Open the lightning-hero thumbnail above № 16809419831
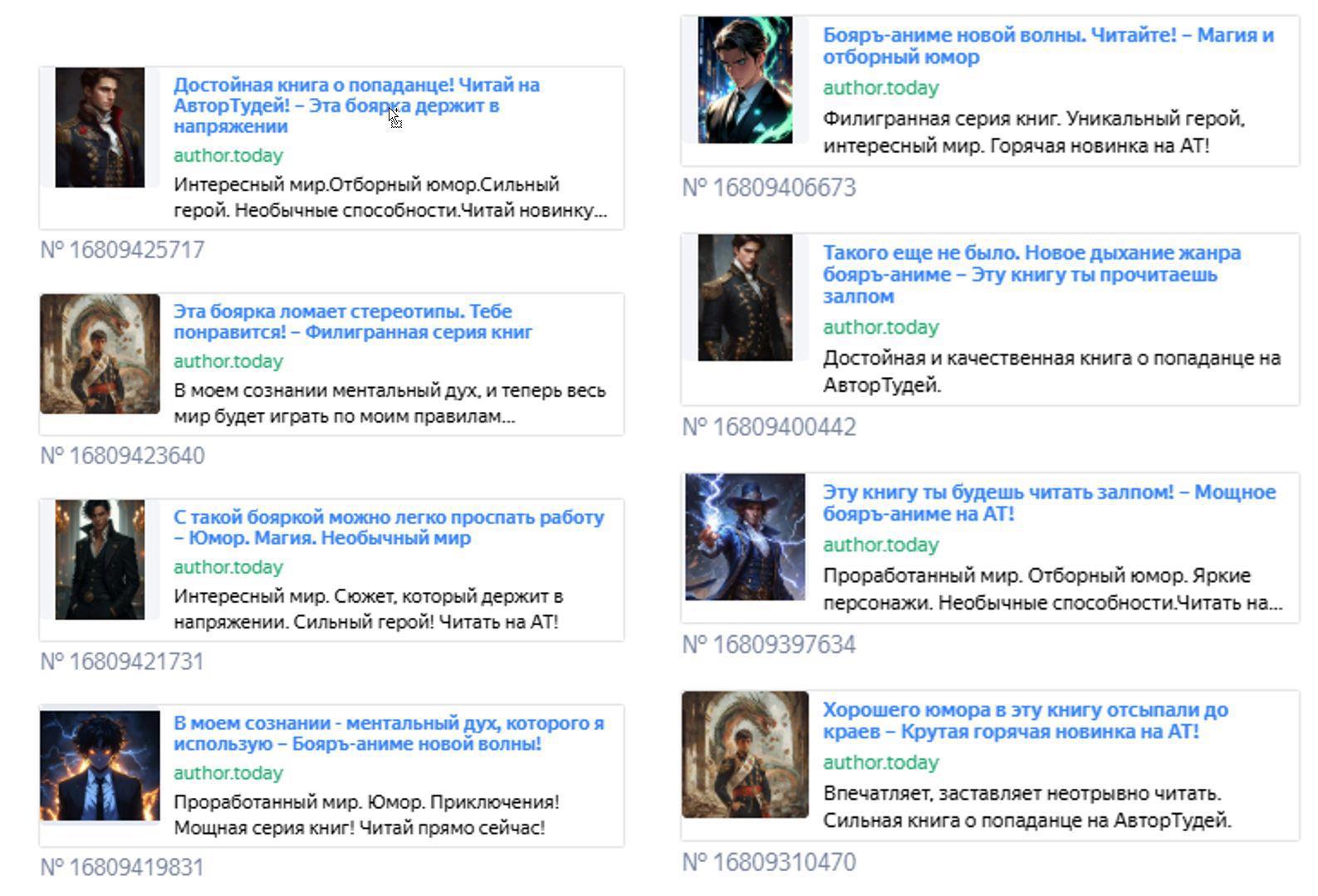Viewport: 1318px width, 896px height. click(100, 765)
